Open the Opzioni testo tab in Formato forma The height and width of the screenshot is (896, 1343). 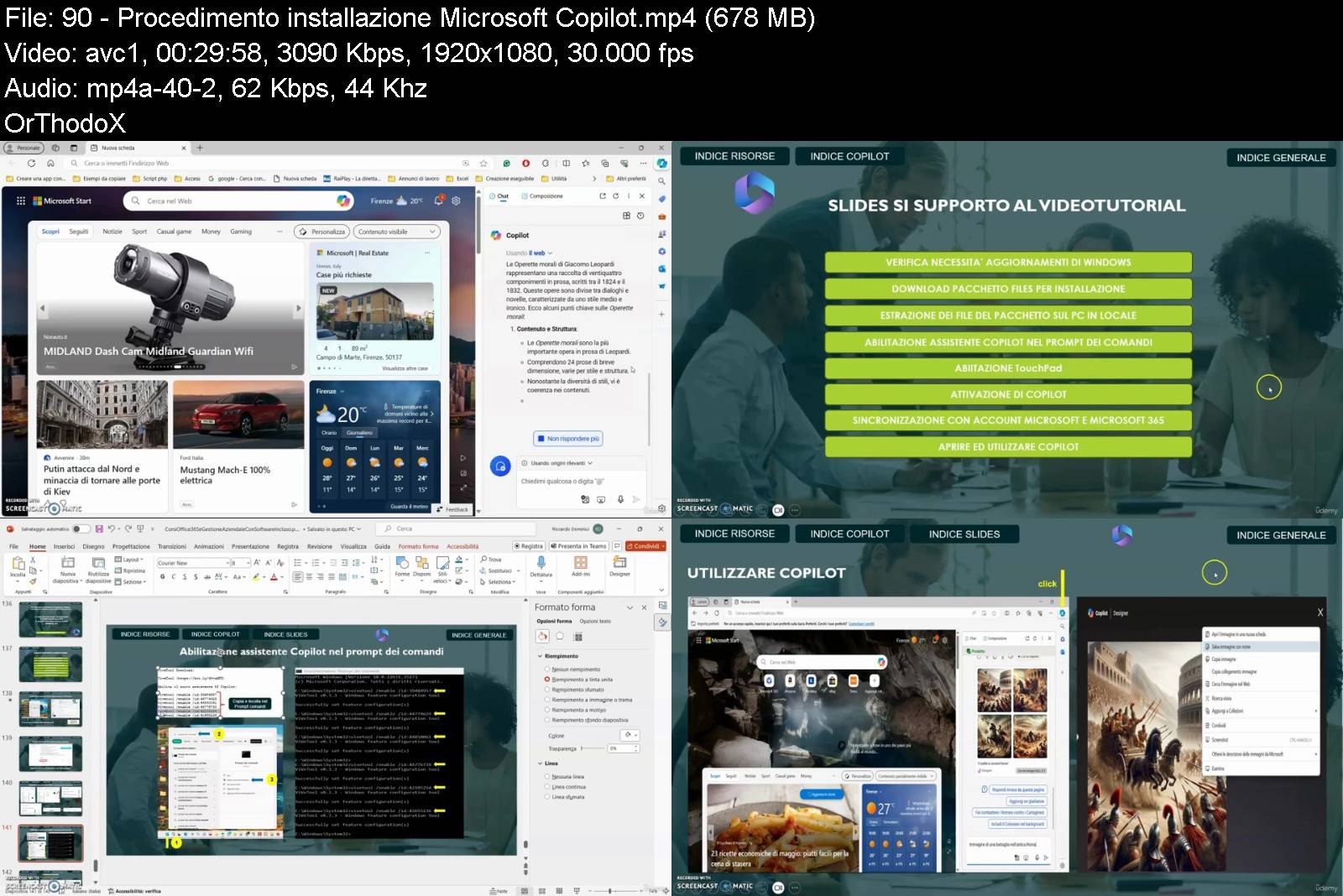(x=596, y=621)
